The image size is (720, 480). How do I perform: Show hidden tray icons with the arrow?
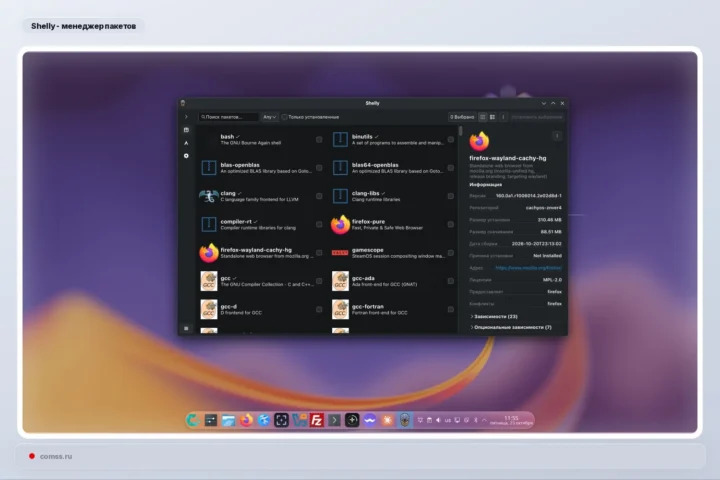[x=484, y=420]
